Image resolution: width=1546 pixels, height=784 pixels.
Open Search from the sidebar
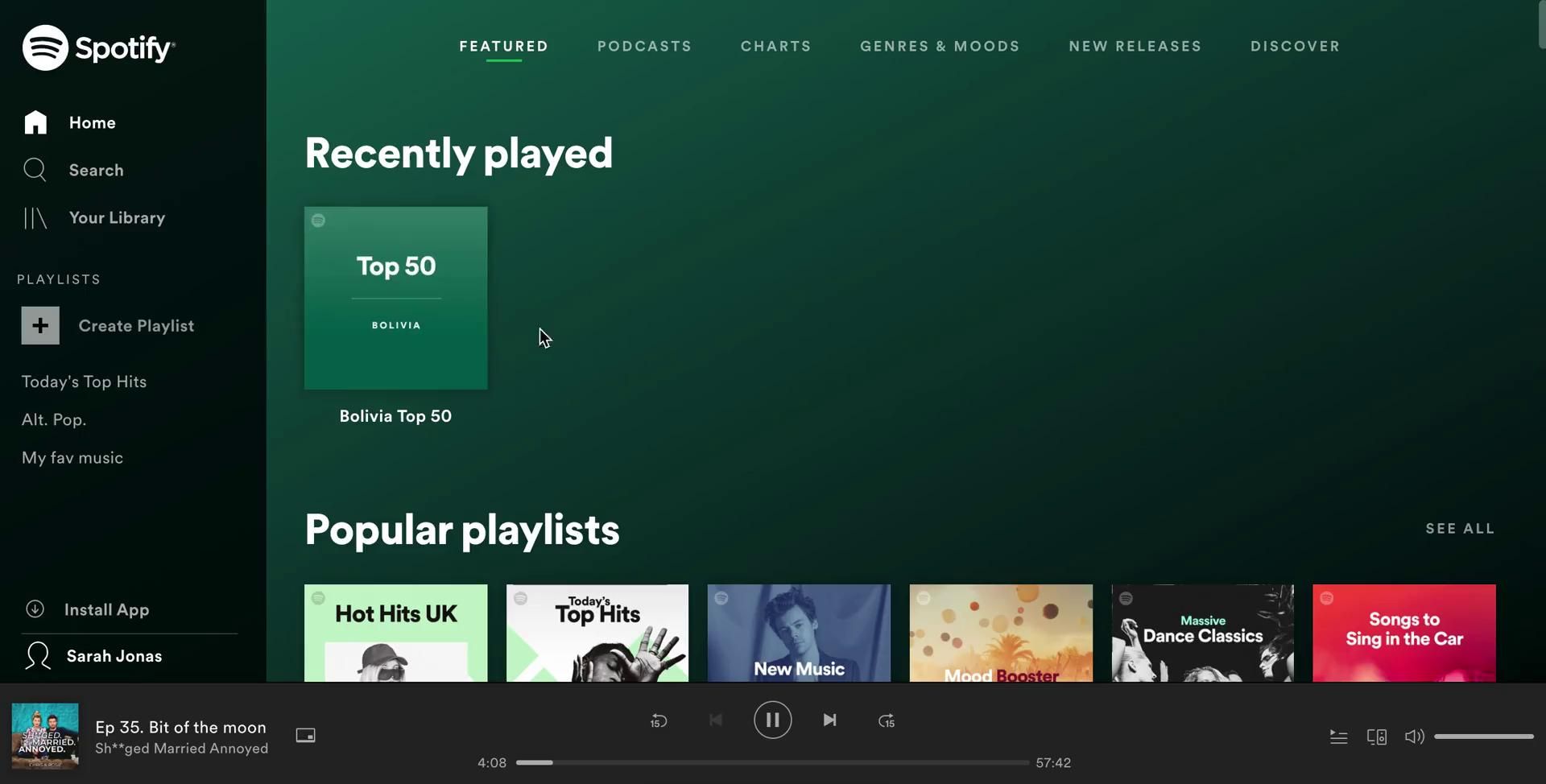point(96,170)
